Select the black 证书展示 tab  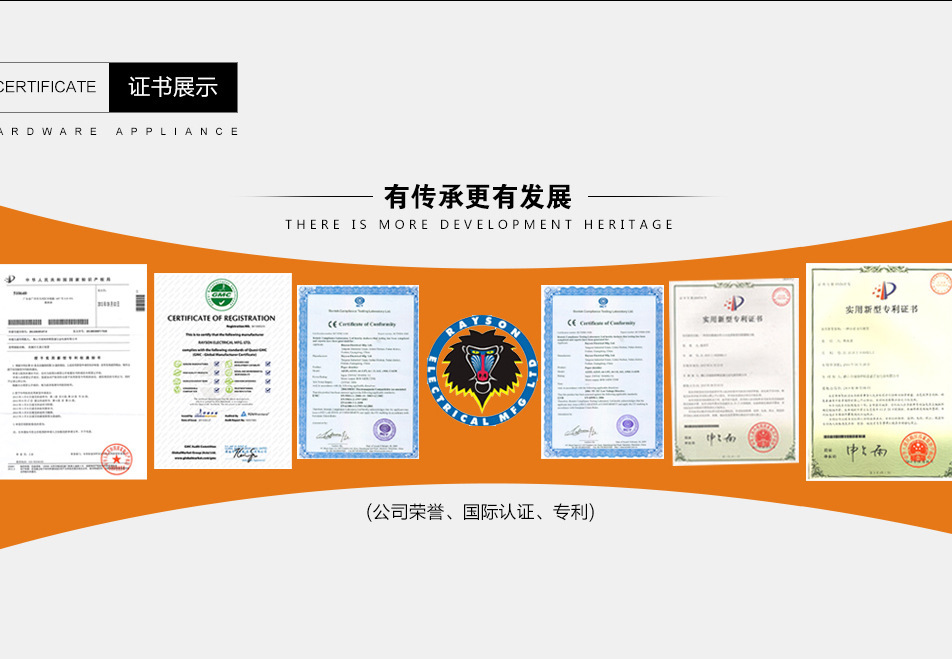point(173,87)
